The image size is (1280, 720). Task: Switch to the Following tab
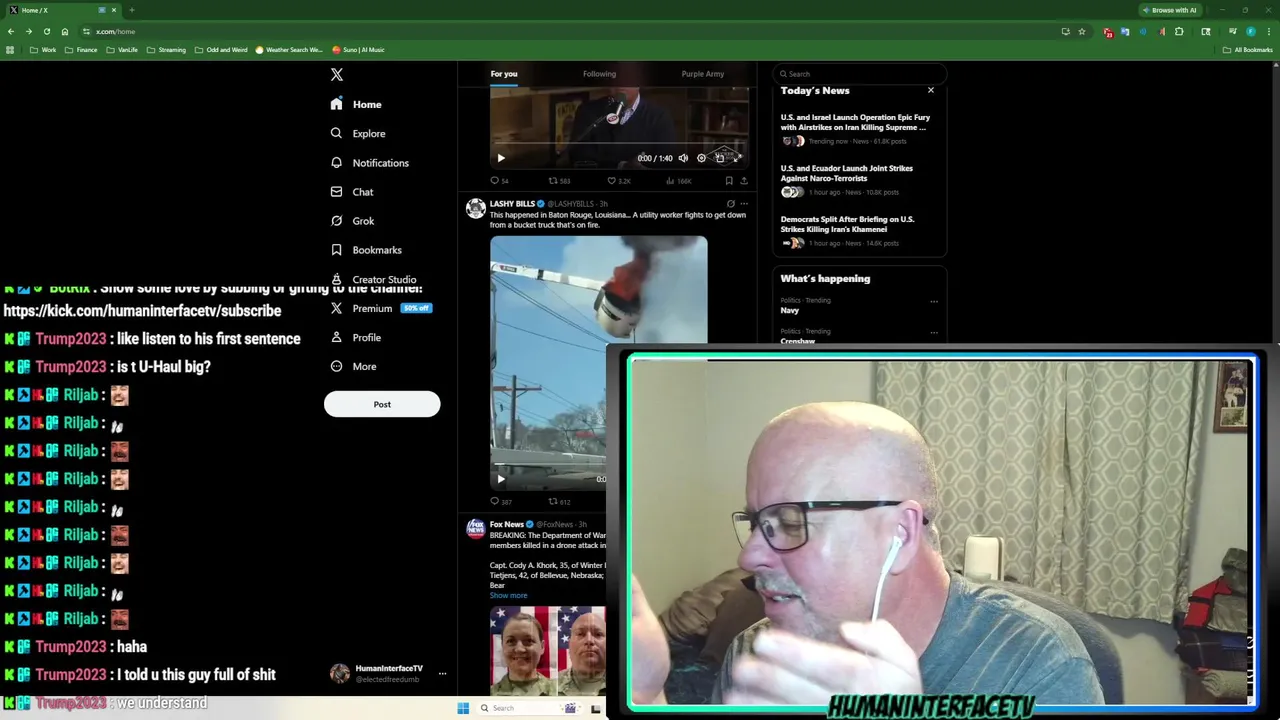pos(599,74)
